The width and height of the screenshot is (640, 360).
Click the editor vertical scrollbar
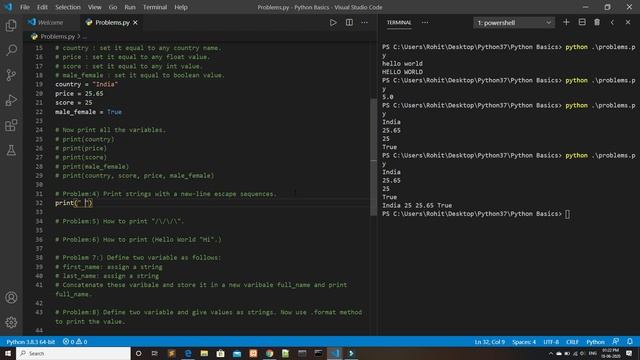[x=373, y=157]
